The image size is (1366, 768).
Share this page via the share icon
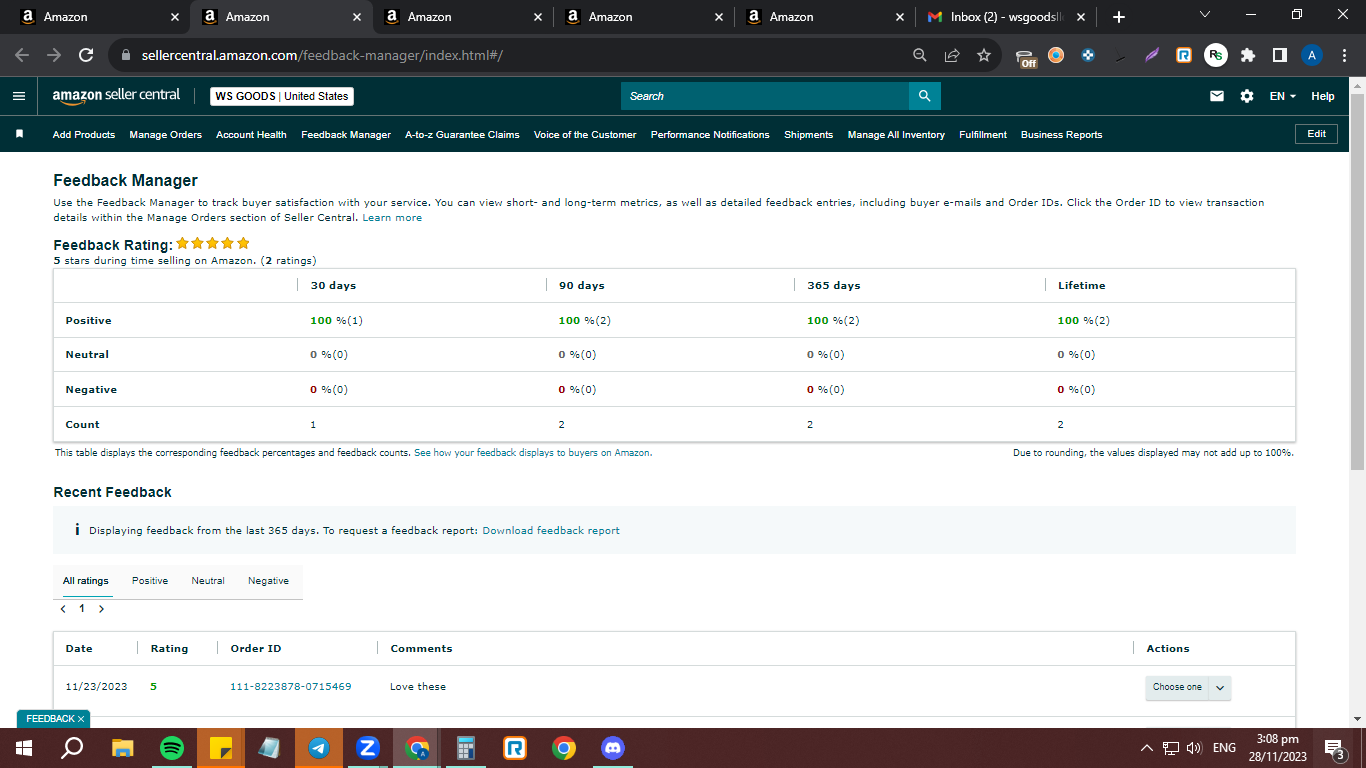pos(952,56)
